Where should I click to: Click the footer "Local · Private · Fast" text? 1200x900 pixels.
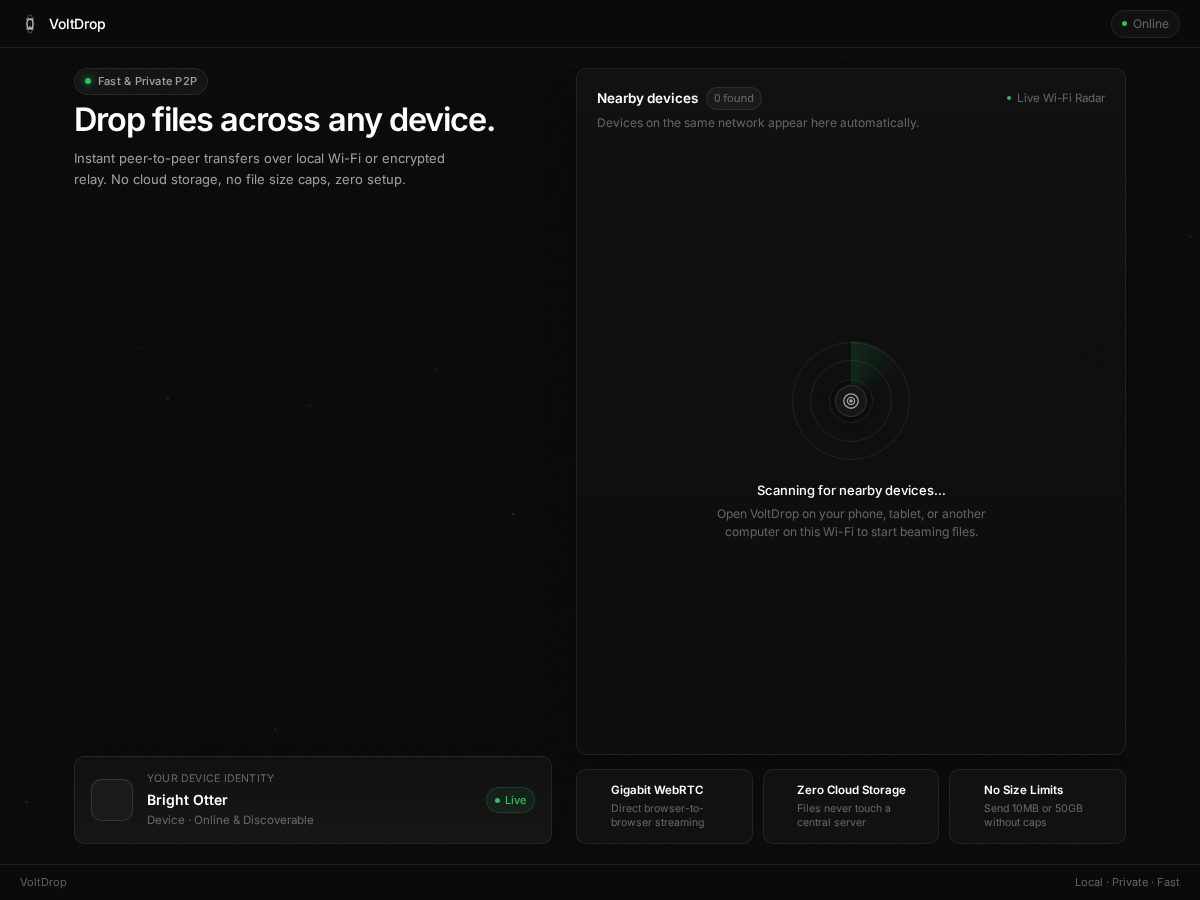pyautogui.click(x=1127, y=882)
